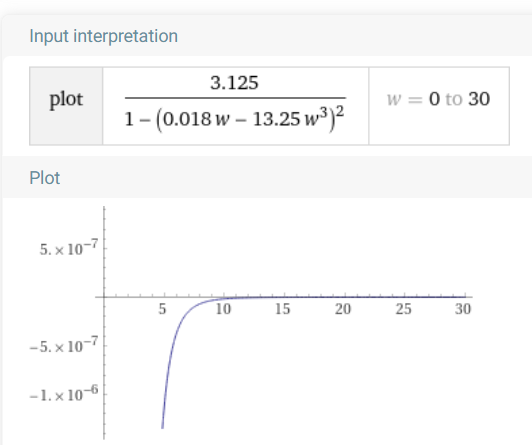Click the range start value 0 in the input table
532x445 pixels.
point(434,99)
